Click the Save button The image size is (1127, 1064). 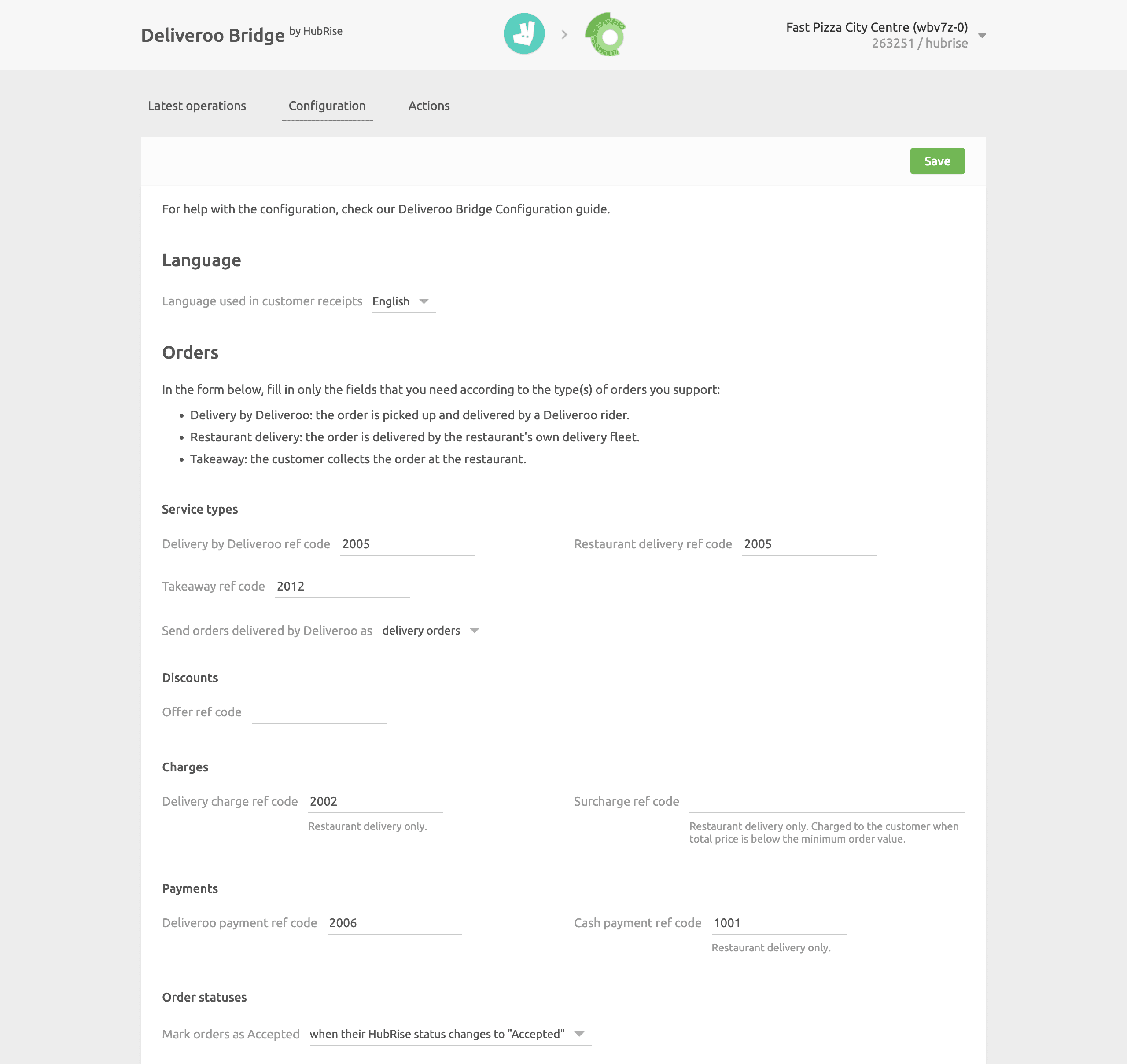(937, 161)
